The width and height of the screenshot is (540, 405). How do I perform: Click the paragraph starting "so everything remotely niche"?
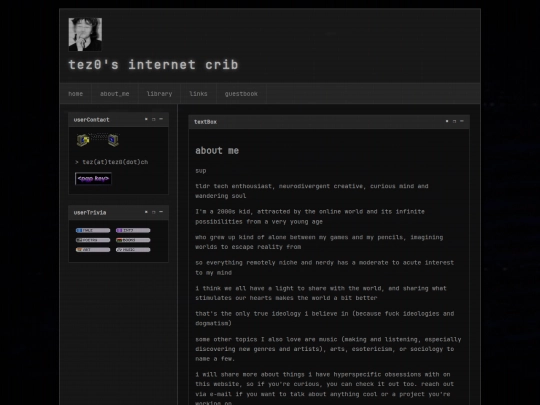(324, 268)
